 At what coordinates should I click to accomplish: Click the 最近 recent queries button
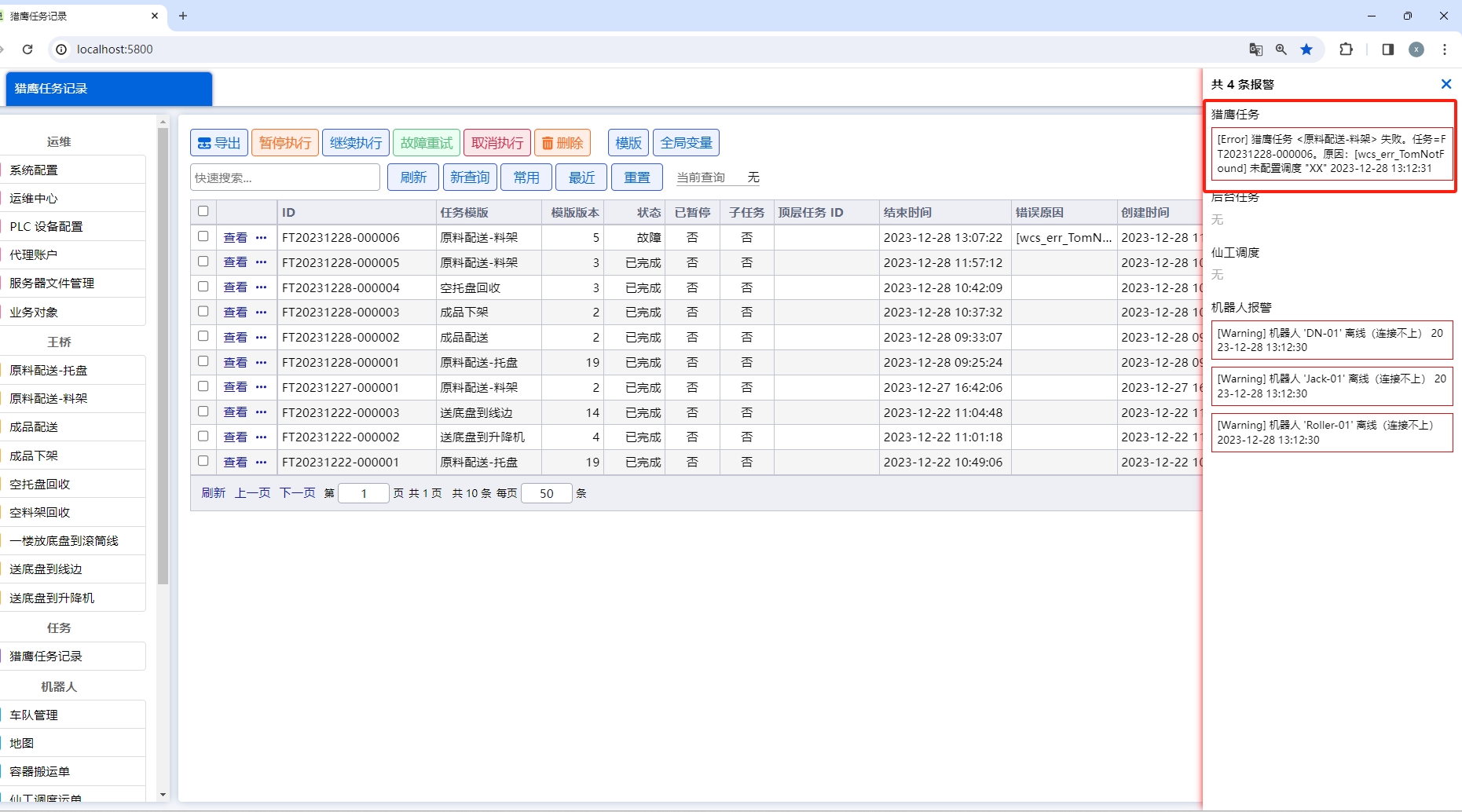[582, 177]
